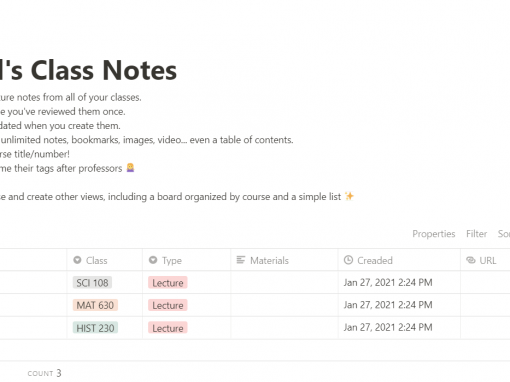Click the Lecture tag in SCI 108 row
This screenshot has height=382, width=510.
click(168, 283)
